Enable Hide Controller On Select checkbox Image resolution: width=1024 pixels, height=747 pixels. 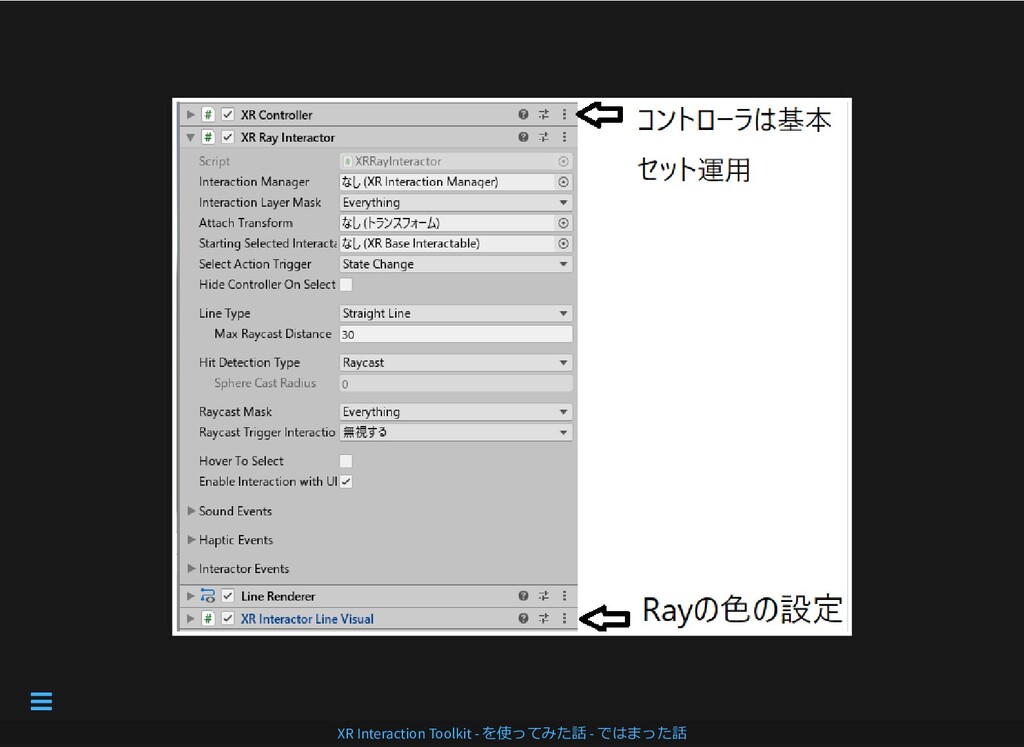click(x=346, y=285)
